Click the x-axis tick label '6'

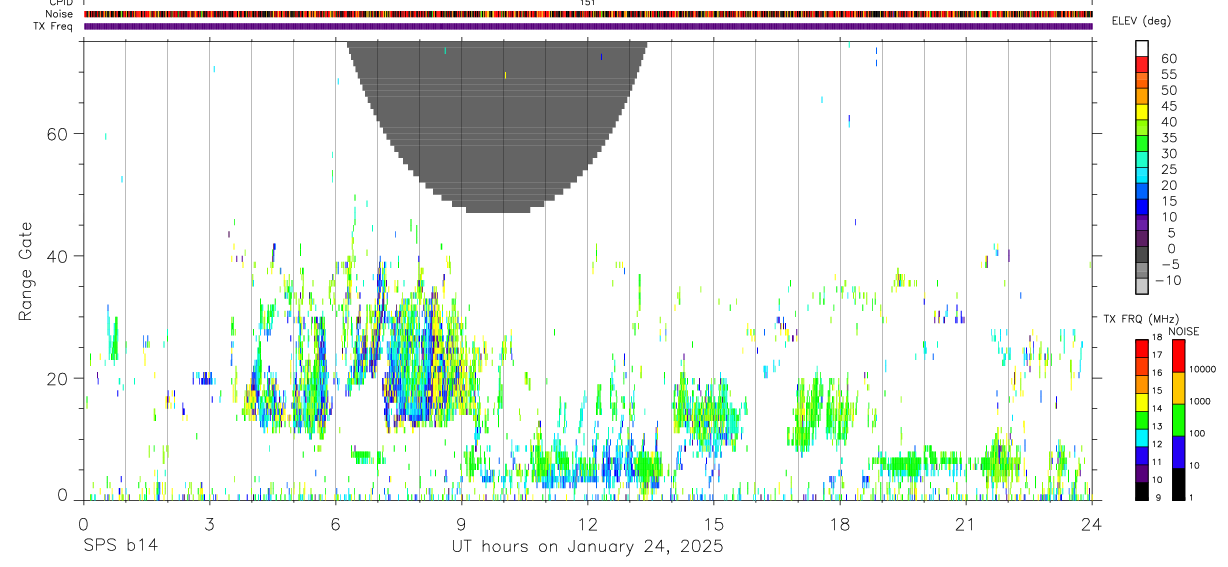pos(336,524)
